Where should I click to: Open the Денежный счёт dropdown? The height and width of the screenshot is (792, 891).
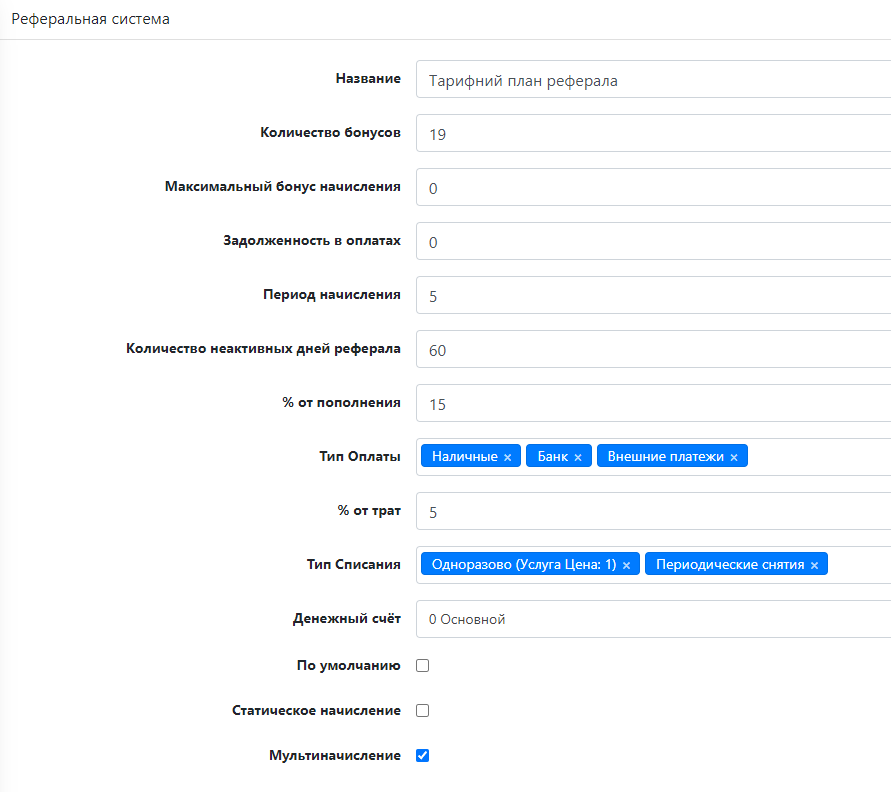coord(652,619)
